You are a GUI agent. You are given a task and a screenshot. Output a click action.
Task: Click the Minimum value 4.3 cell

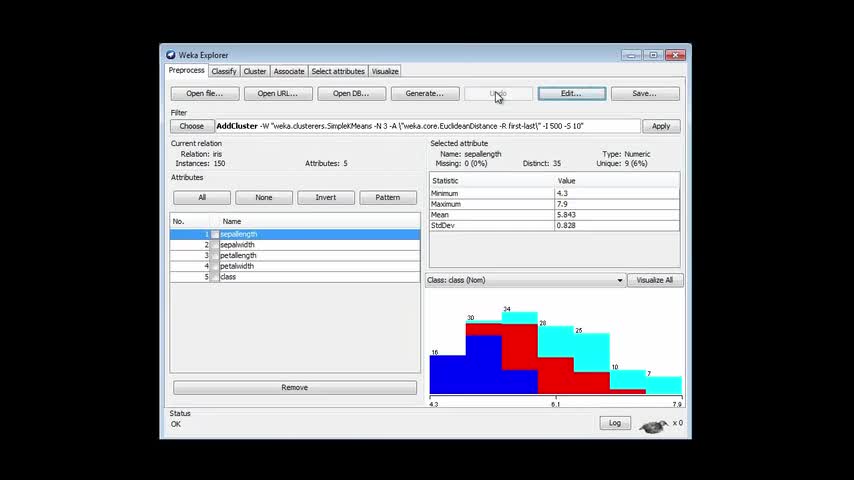[x=617, y=193]
